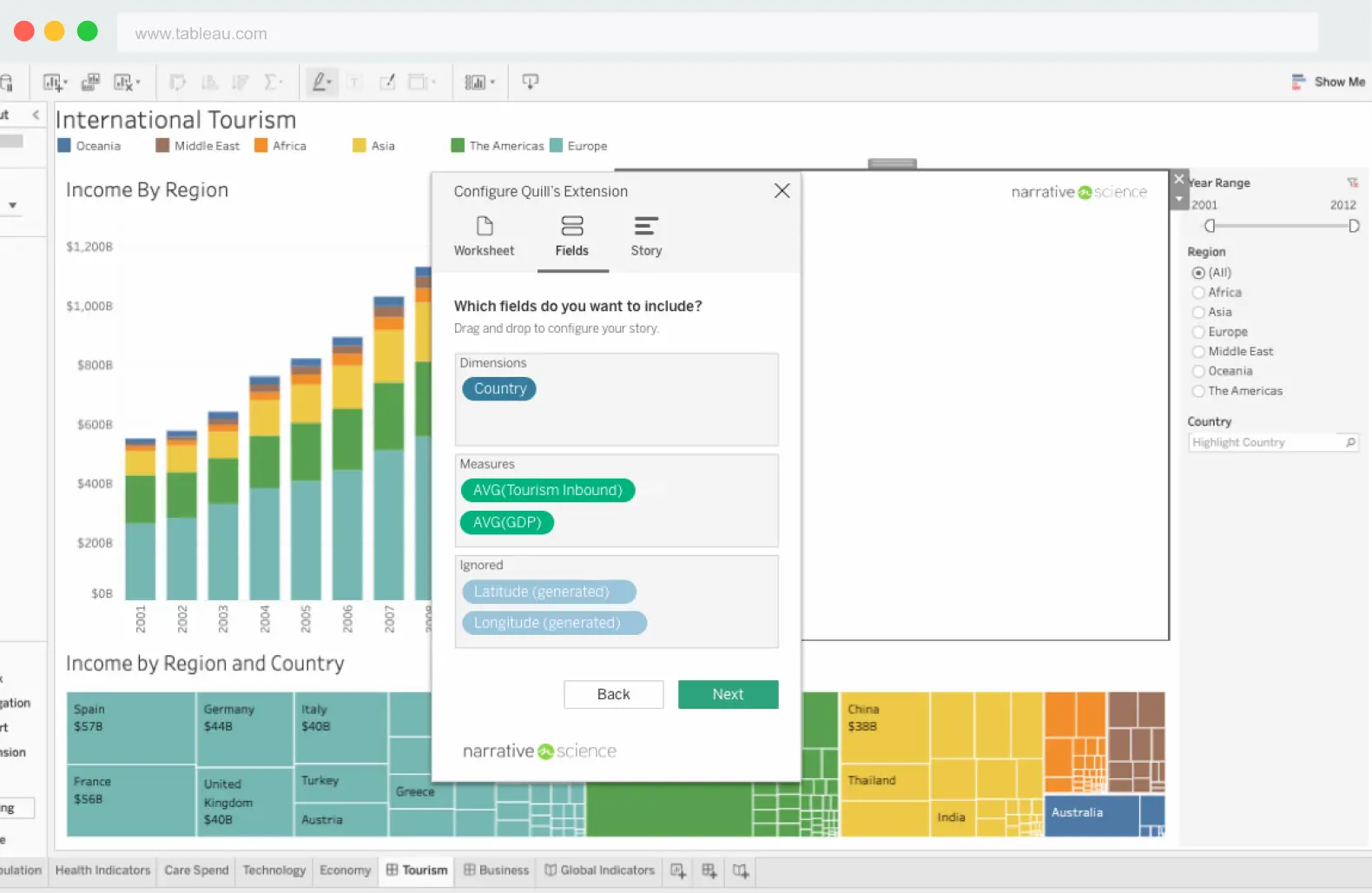Click the Totals sigma icon
Image resolution: width=1372 pixels, height=893 pixels.
270,82
